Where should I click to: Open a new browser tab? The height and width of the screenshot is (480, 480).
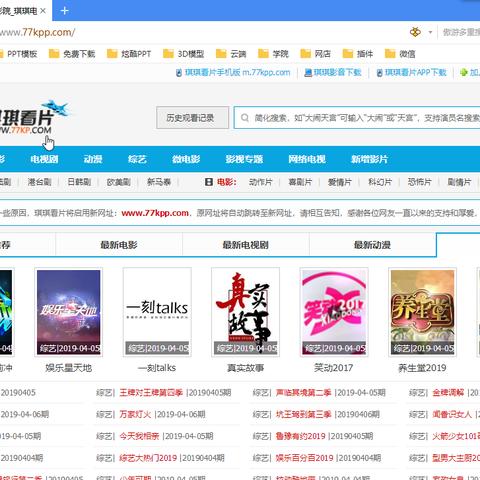tap(64, 11)
